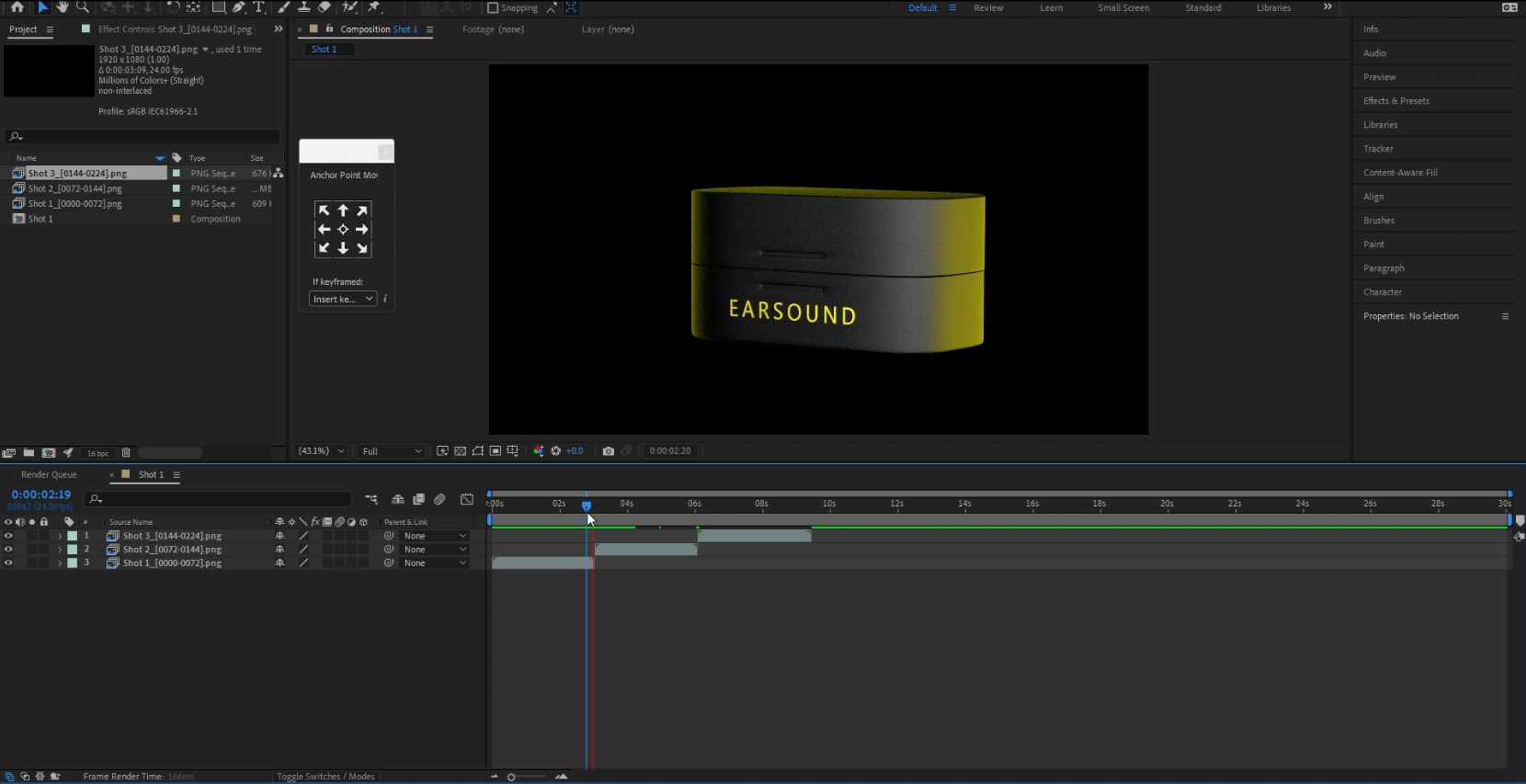Screen dimensions: 1526x784
Task: Switch to the Small Screen workspace
Action: 1123,7
